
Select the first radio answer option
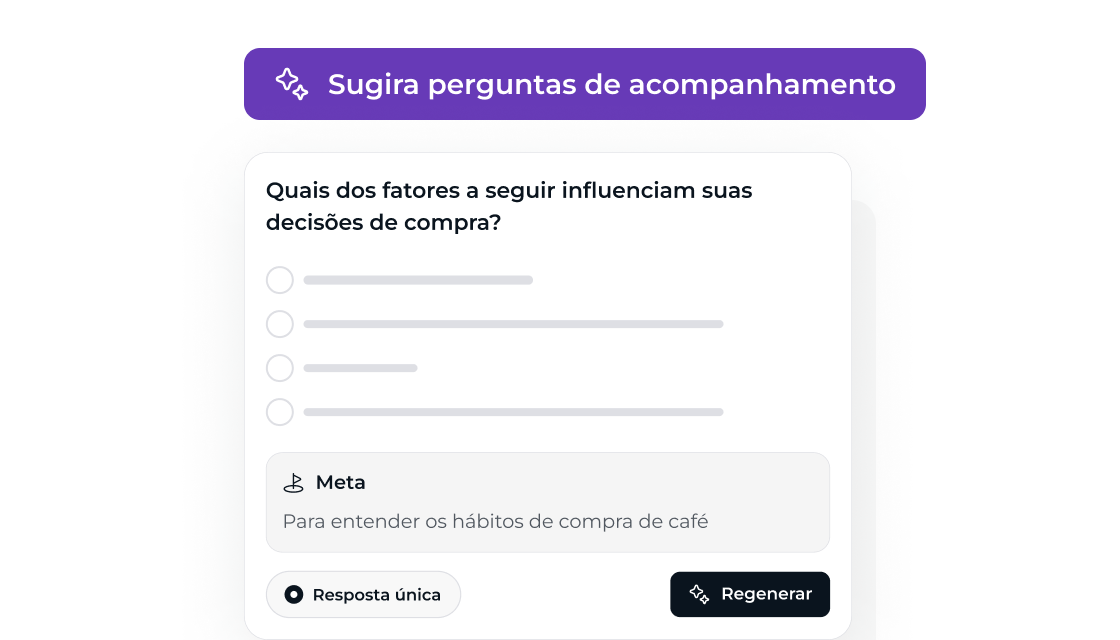point(280,280)
